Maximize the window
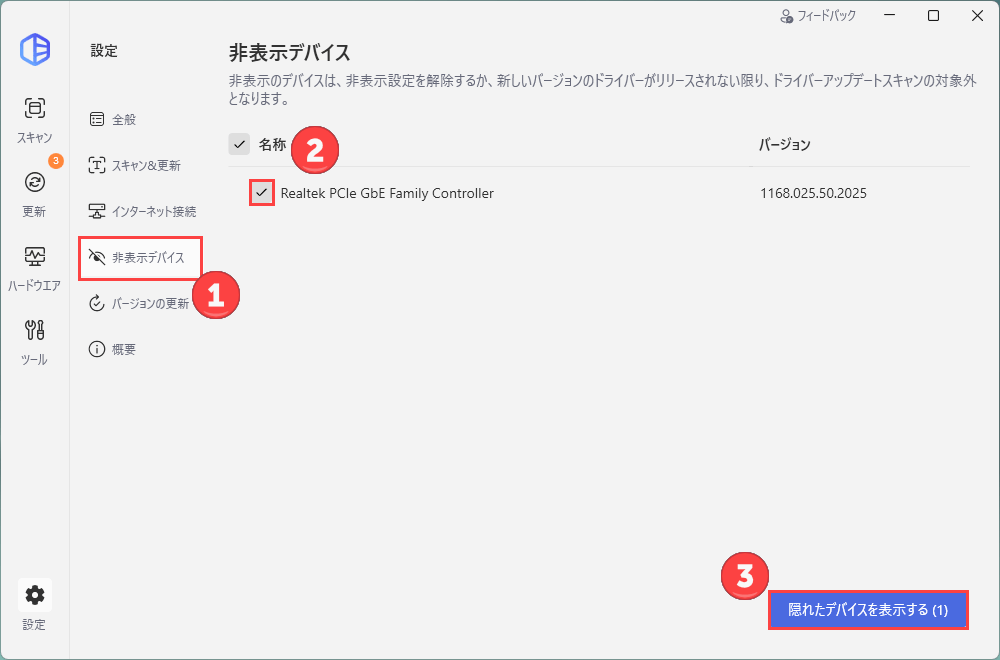This screenshot has height=660, width=1000. [x=933, y=16]
